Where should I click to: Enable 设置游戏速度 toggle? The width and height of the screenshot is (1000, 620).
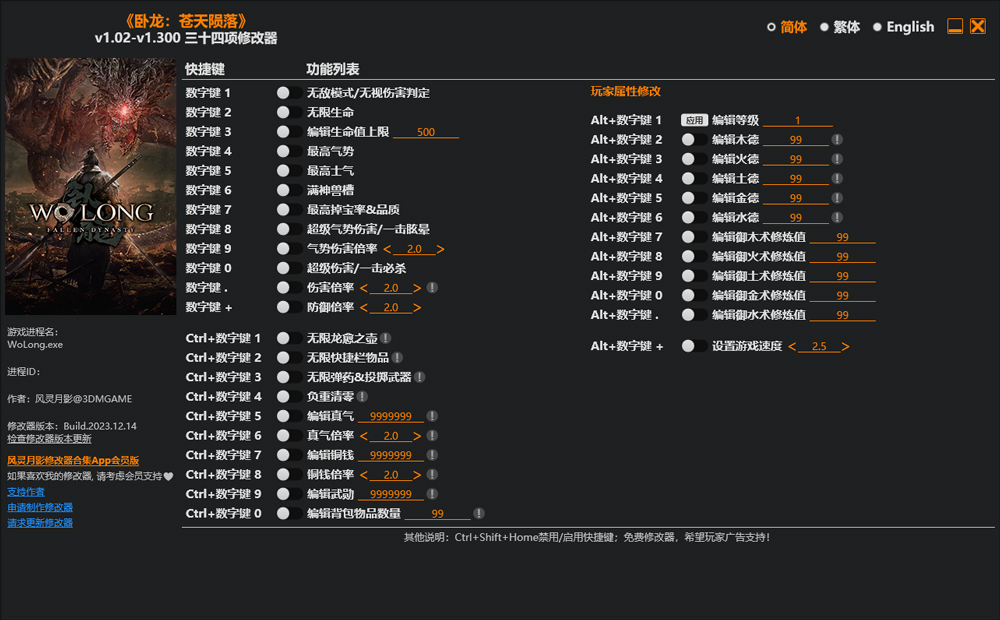pos(694,346)
